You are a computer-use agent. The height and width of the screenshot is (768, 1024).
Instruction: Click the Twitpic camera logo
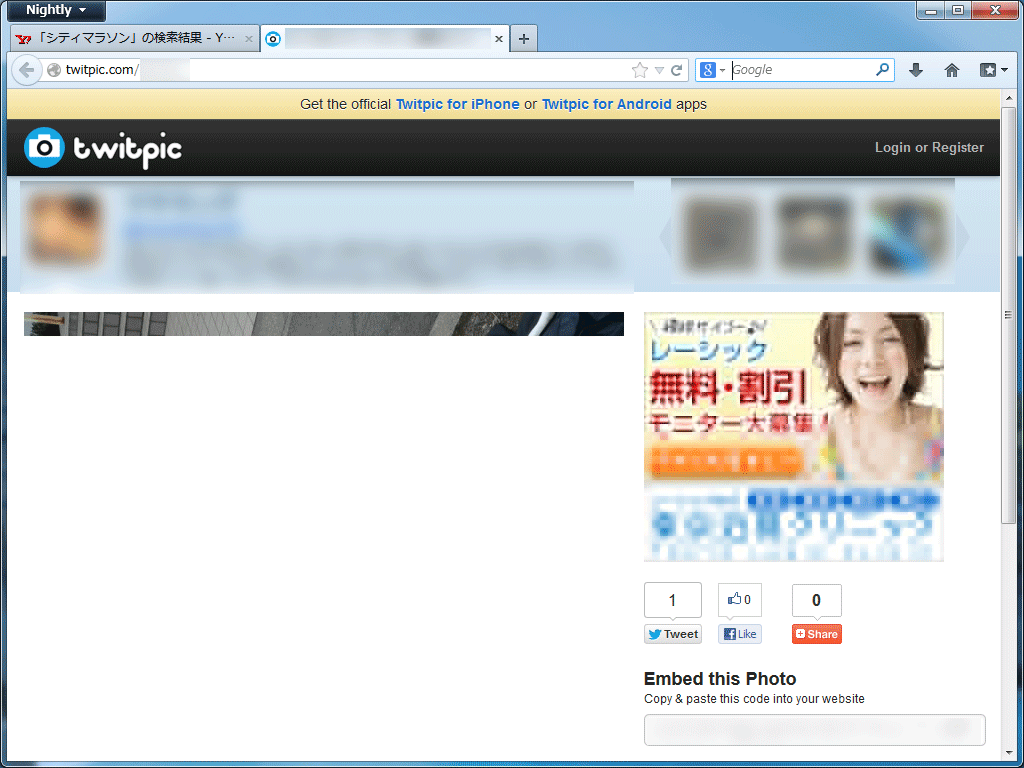point(44,148)
